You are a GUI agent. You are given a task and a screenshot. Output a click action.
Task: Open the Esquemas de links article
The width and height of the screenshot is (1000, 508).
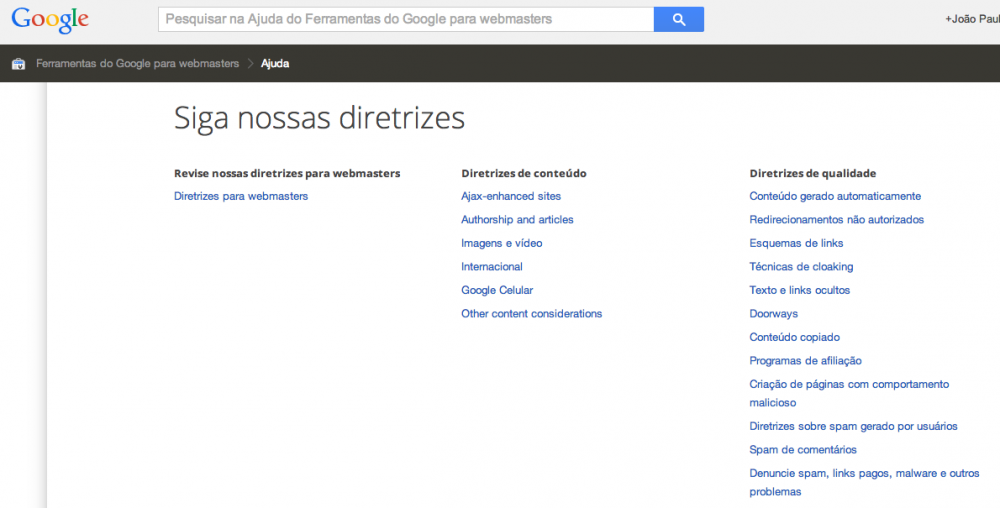[796, 243]
